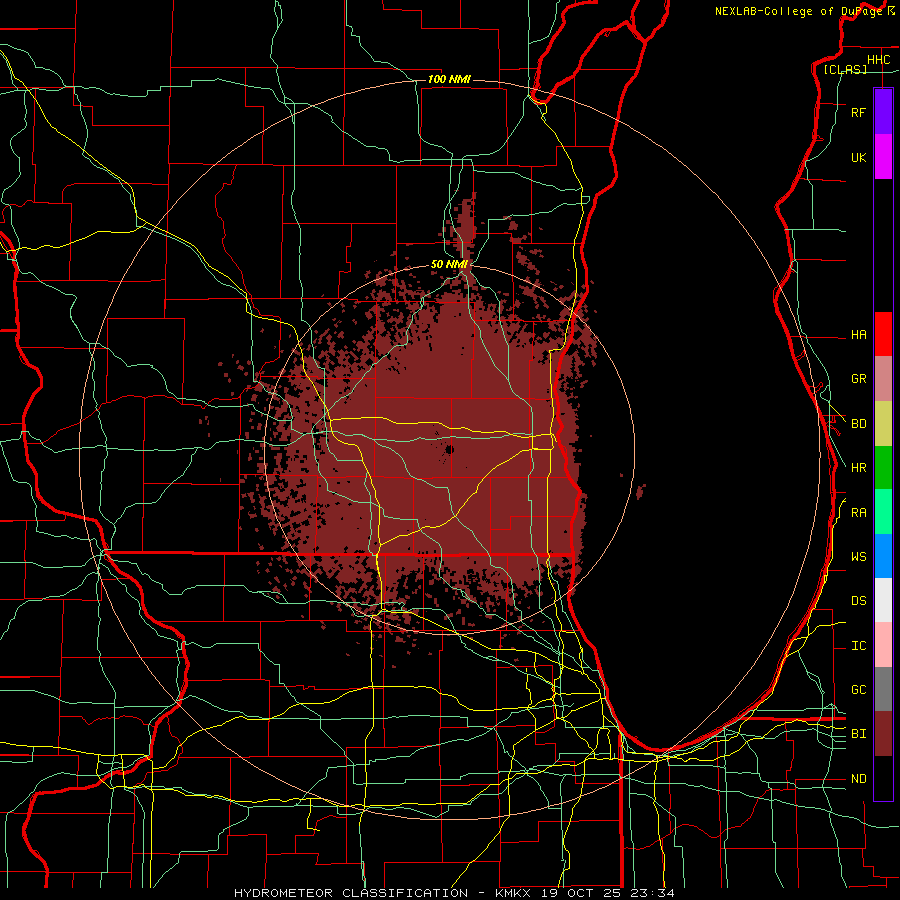Click the HA red legend swatch
This screenshot has width=900, height=900.
pyautogui.click(x=883, y=334)
